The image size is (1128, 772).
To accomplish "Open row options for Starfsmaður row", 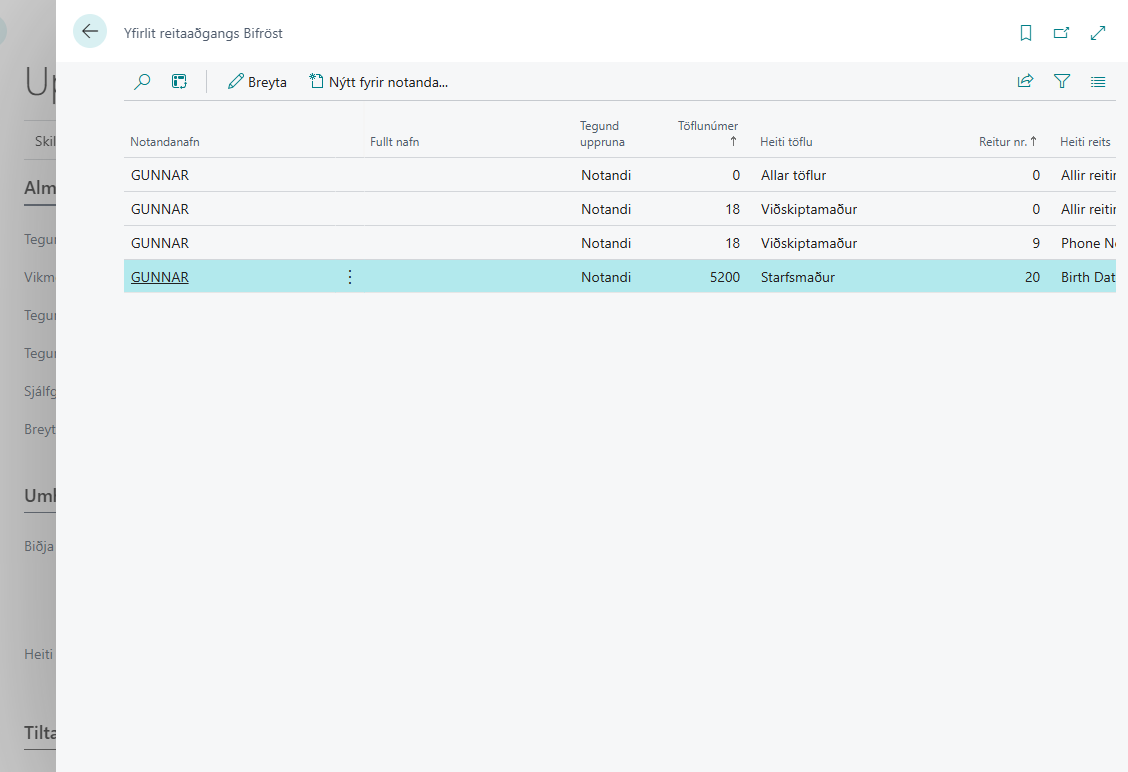I will pos(350,277).
